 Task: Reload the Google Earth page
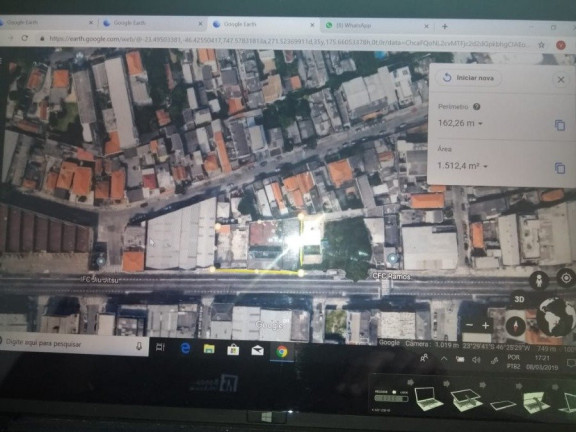25,38
